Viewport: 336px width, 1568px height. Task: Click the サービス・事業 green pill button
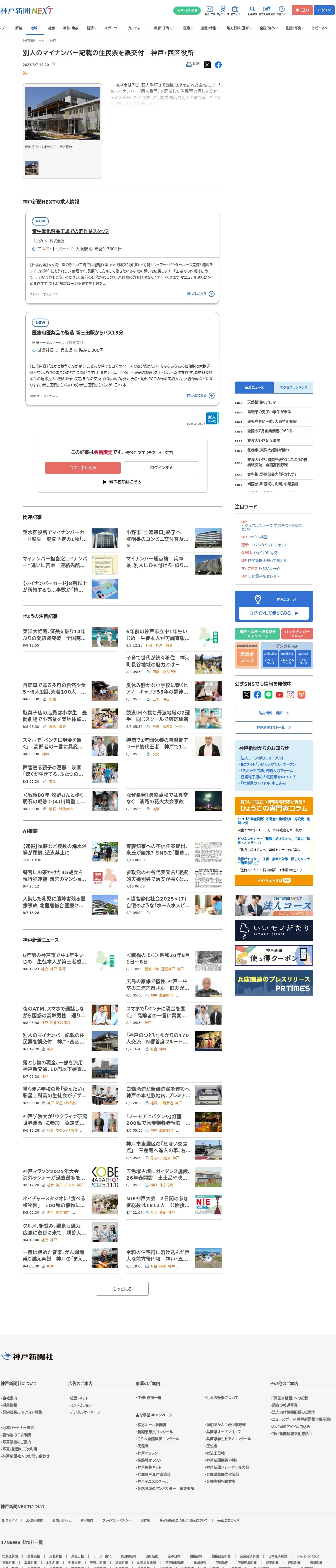[187, 10]
